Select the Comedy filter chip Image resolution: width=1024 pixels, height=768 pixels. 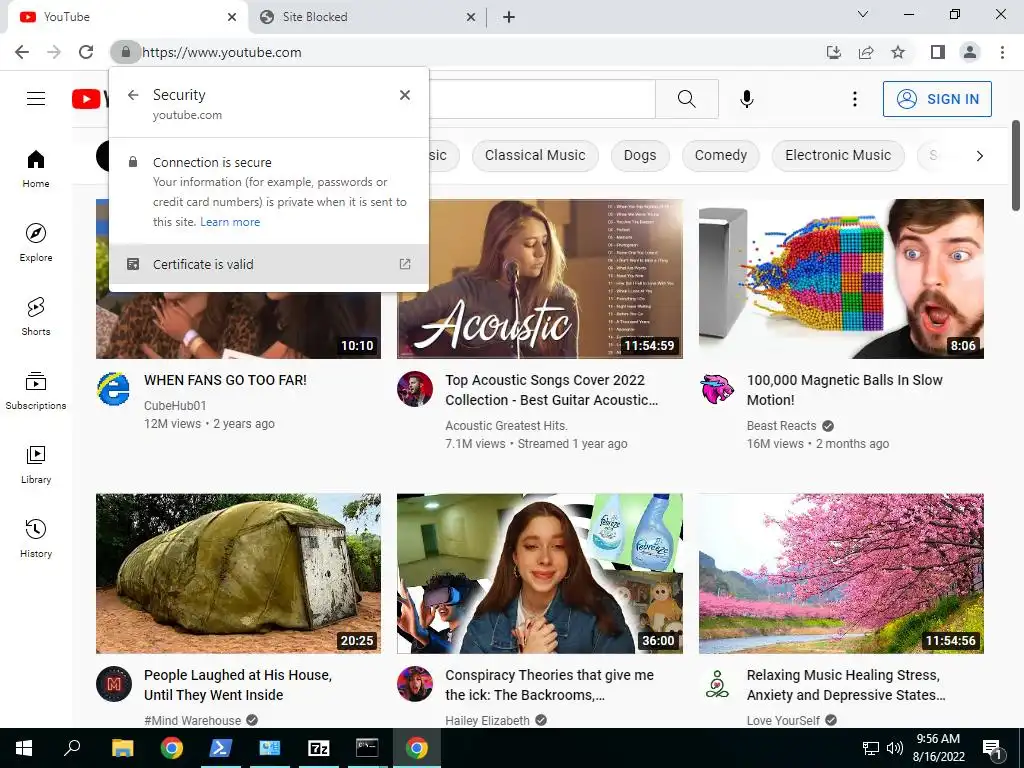click(720, 155)
